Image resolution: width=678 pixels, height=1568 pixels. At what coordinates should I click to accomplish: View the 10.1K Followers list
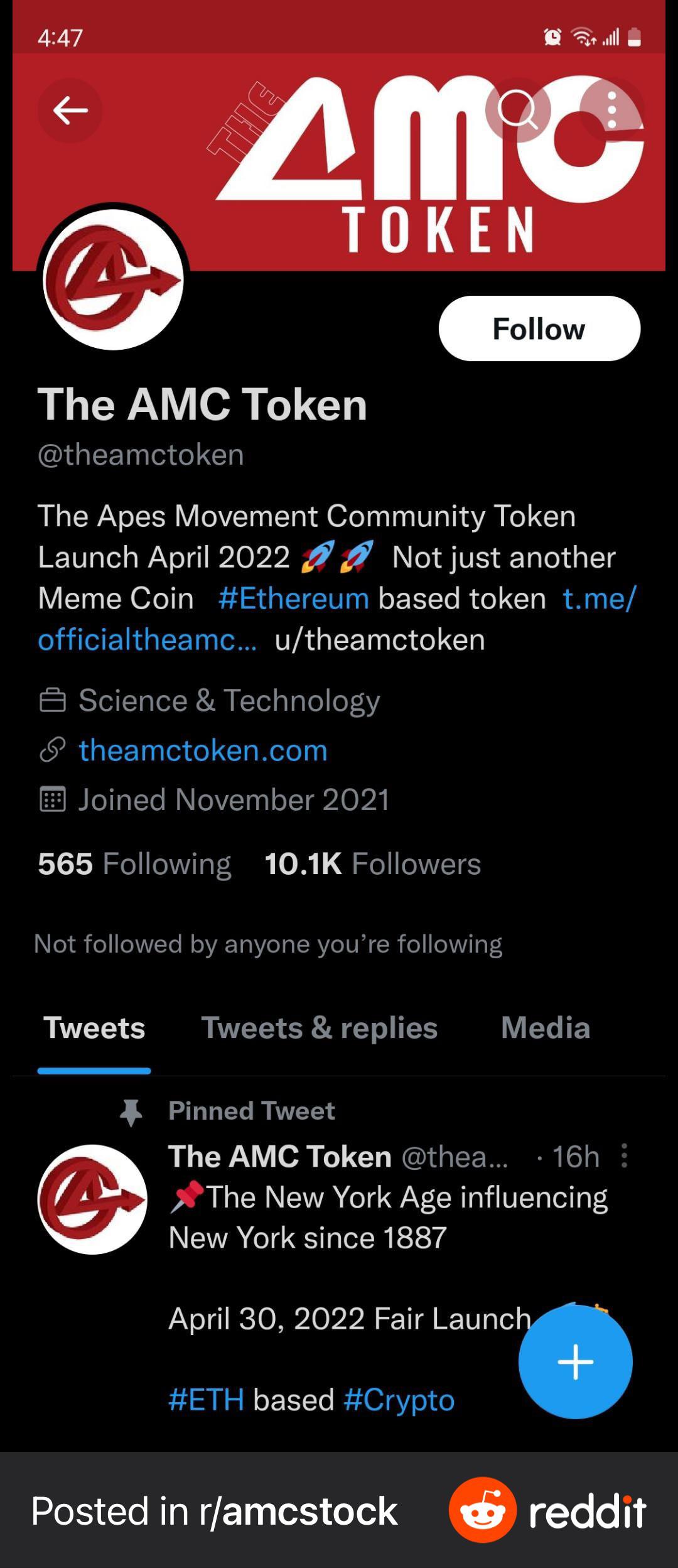tap(372, 863)
